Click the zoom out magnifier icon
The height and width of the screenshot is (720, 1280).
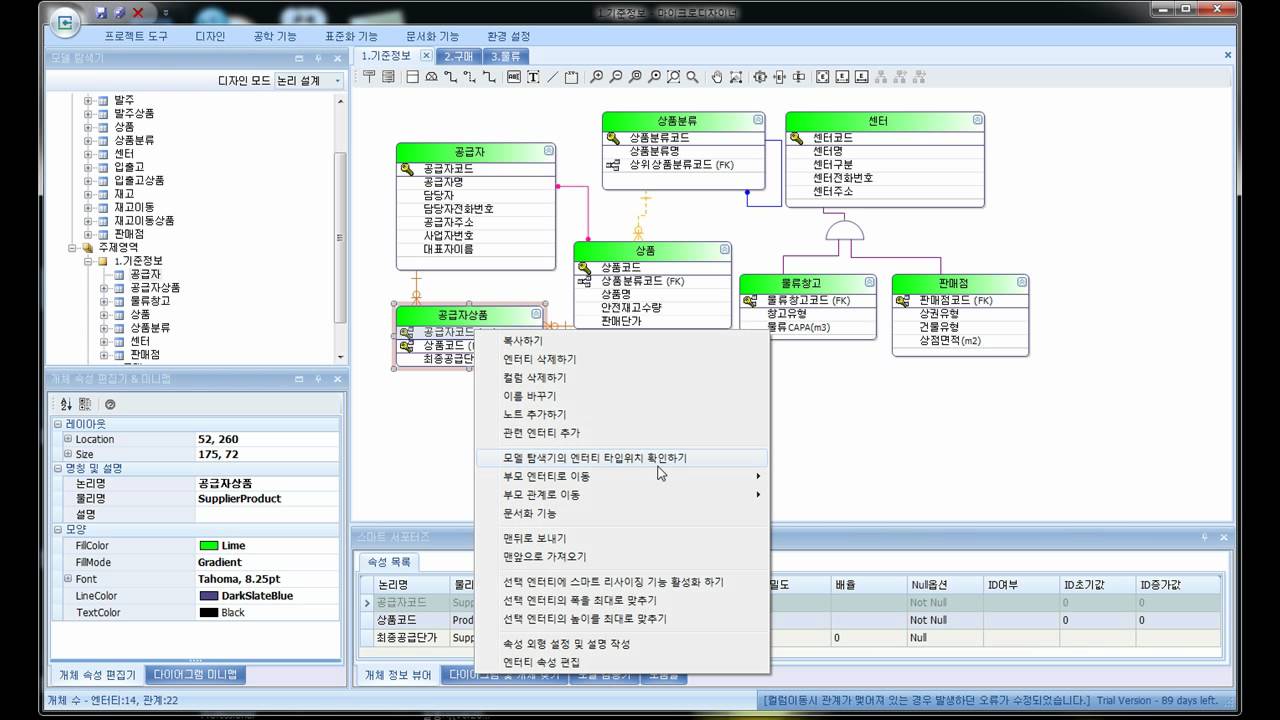(x=616, y=77)
